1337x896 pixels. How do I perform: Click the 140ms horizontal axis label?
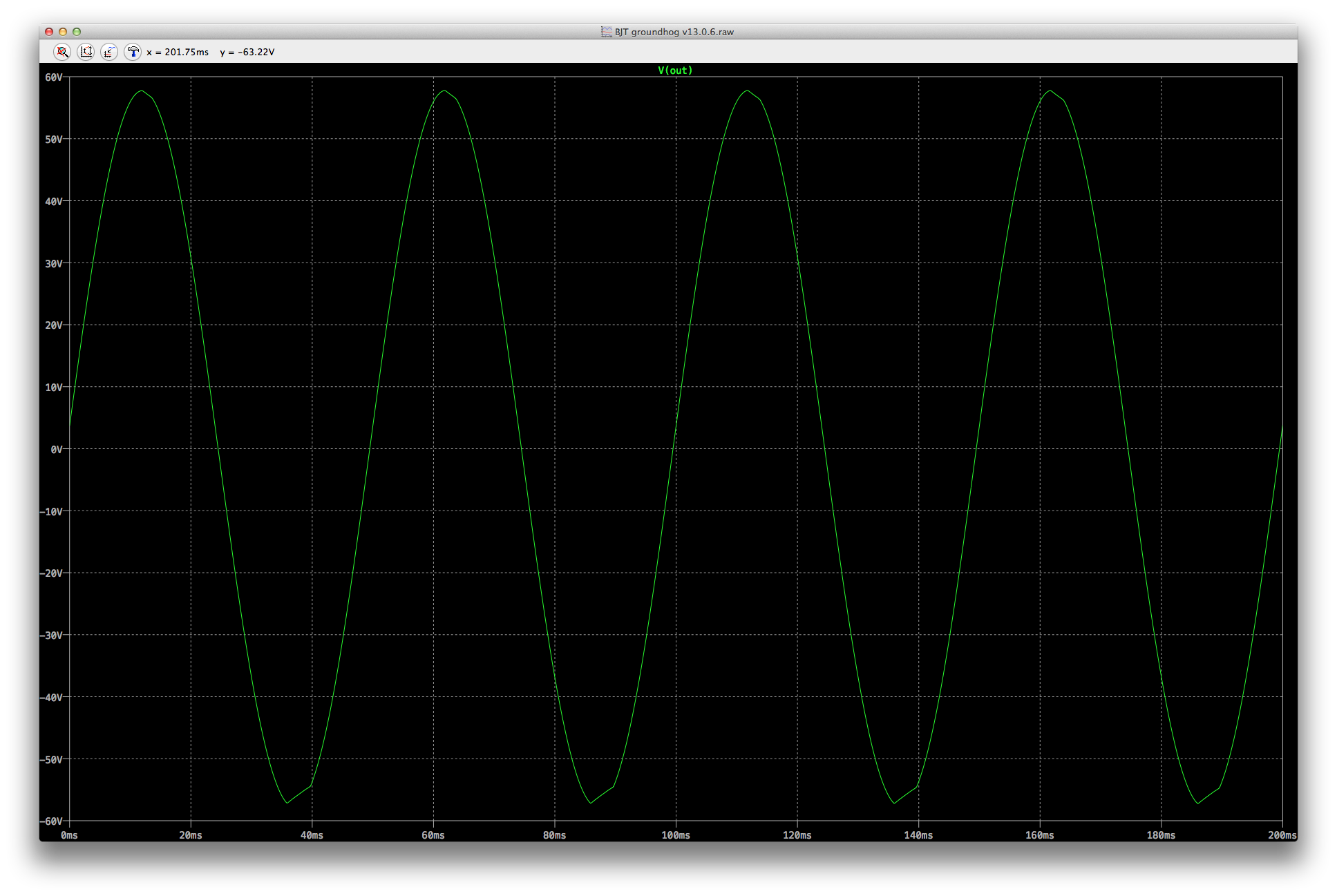pyautogui.click(x=918, y=835)
